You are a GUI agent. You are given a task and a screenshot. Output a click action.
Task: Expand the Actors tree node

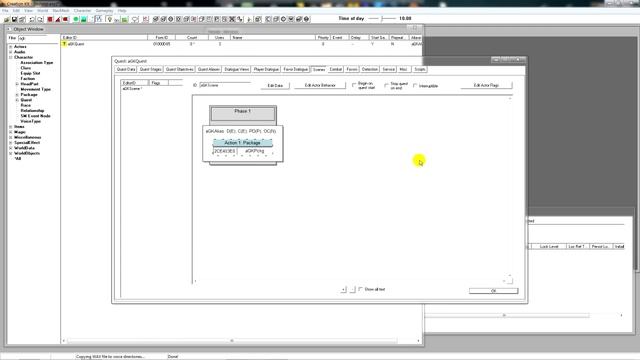(x=11, y=47)
